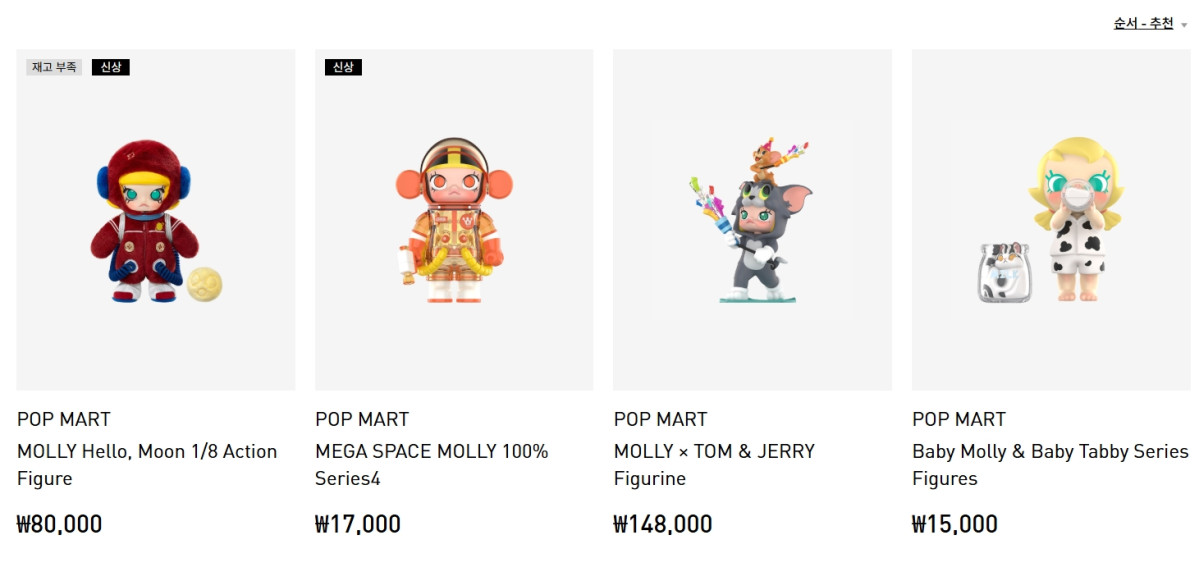Click the black new-arrival badge on Hello, Moon
This screenshot has height=581, width=1199.
(x=110, y=67)
